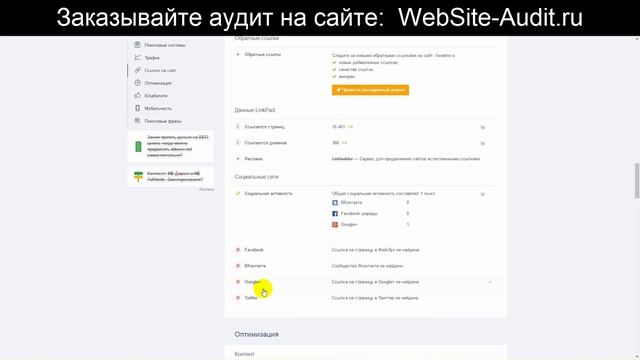Click the Google+ icon in social activity

click(x=335, y=224)
